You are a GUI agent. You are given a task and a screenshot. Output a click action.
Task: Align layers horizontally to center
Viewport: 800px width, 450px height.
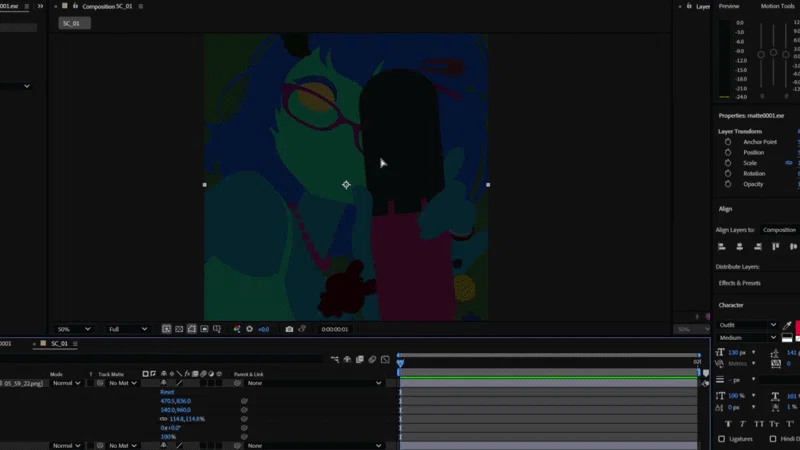[x=740, y=247]
